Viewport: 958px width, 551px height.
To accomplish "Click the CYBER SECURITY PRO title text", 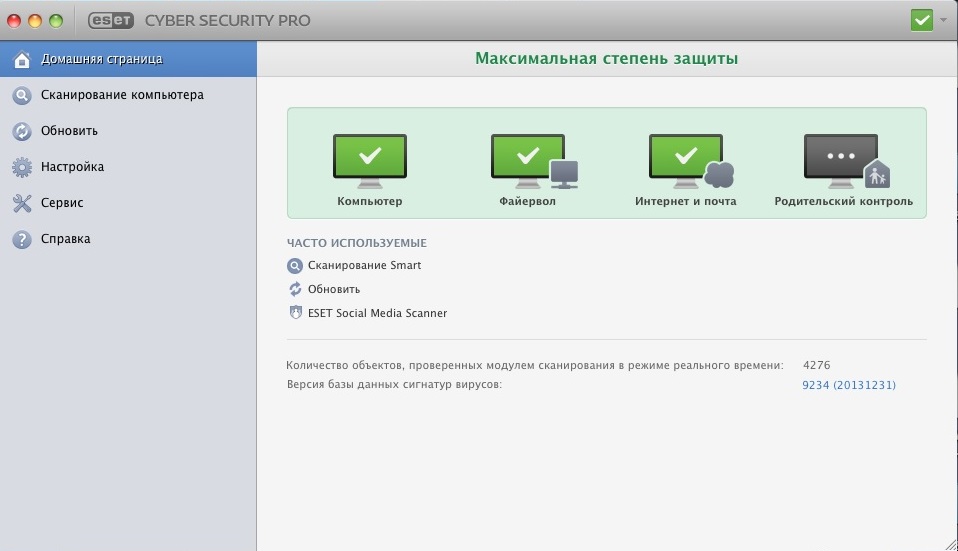I will pos(227,21).
